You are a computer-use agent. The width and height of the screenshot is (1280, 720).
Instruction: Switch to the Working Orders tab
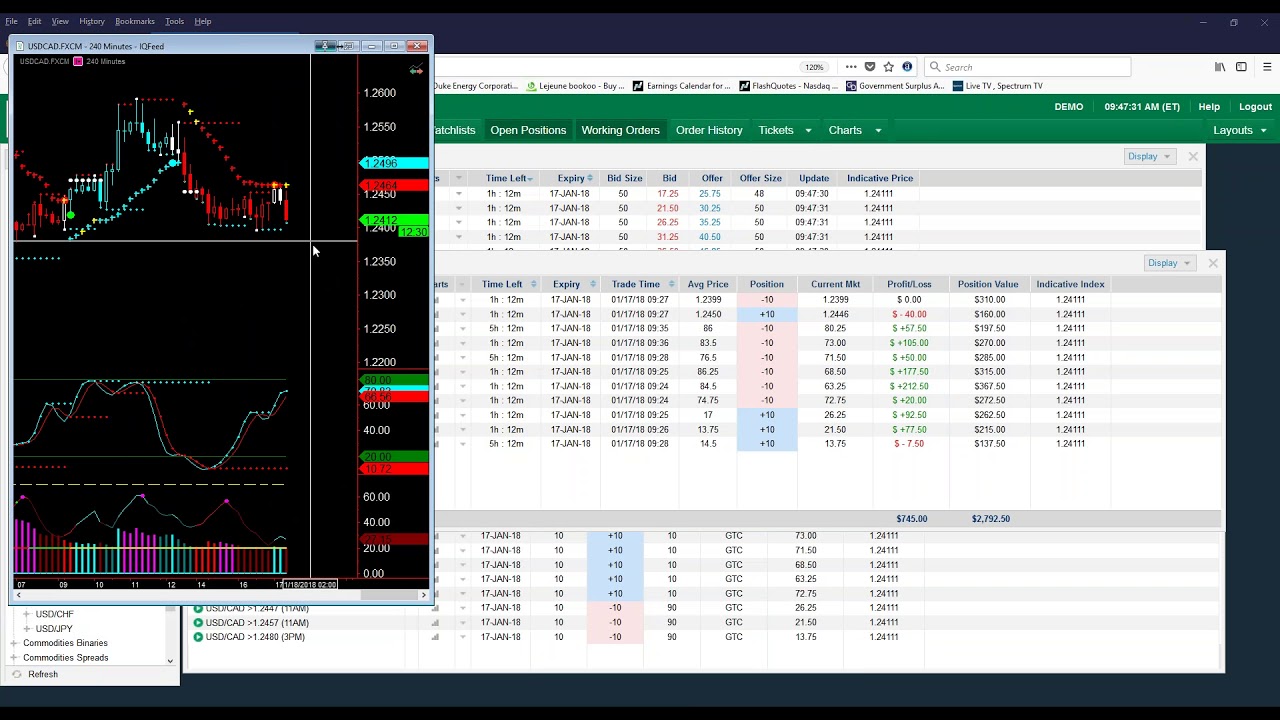[x=621, y=130]
